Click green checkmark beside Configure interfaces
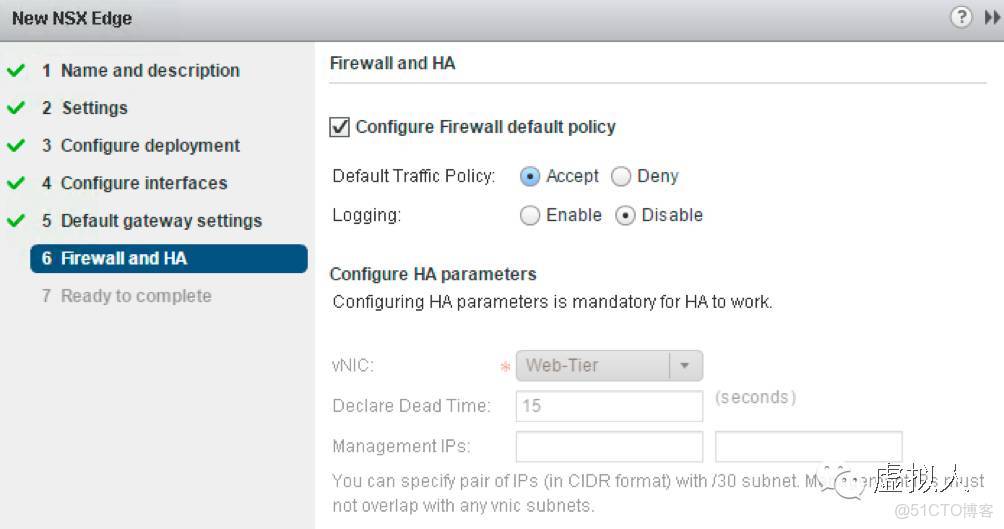The width and height of the screenshot is (1004, 529). pos(15,183)
